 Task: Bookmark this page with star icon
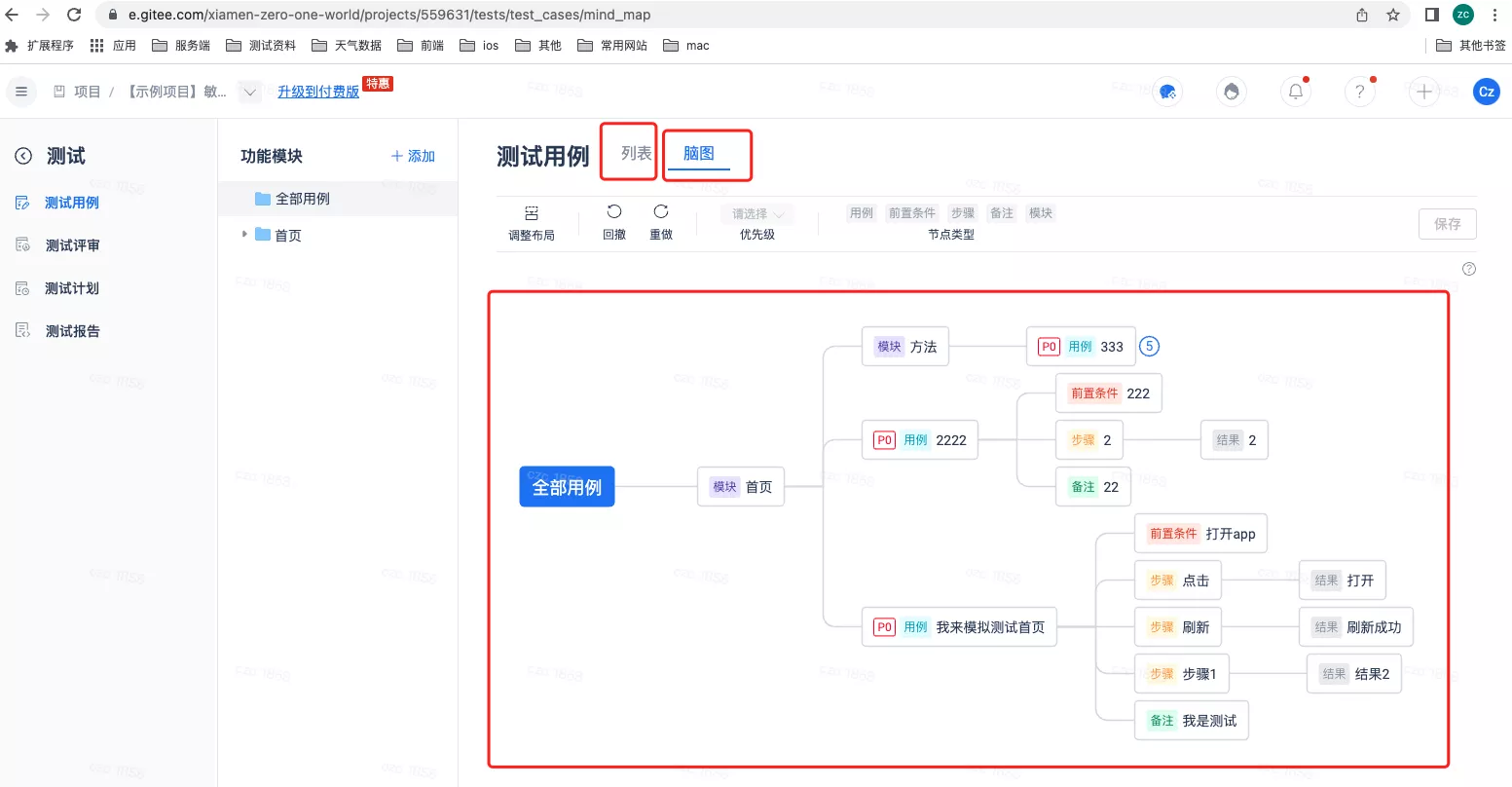pyautogui.click(x=1393, y=15)
